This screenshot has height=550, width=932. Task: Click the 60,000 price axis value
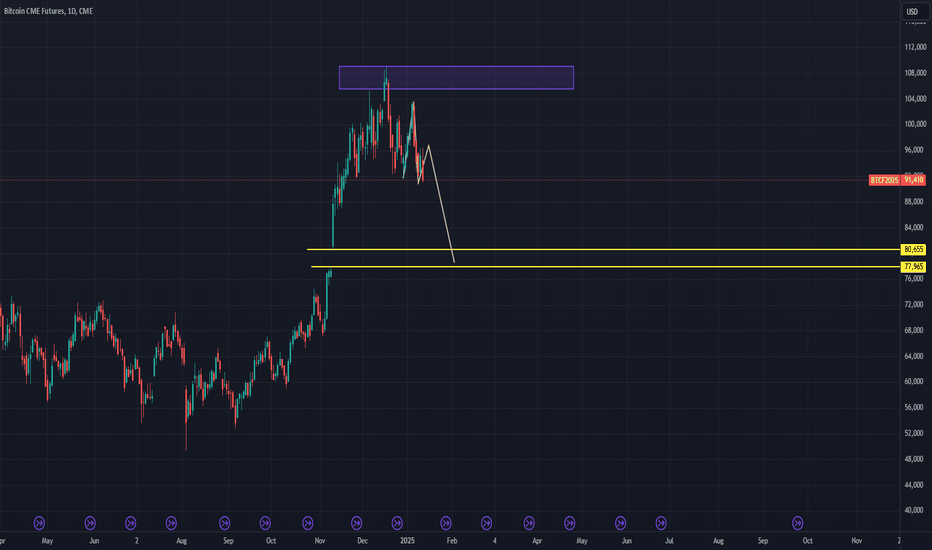tap(914, 381)
